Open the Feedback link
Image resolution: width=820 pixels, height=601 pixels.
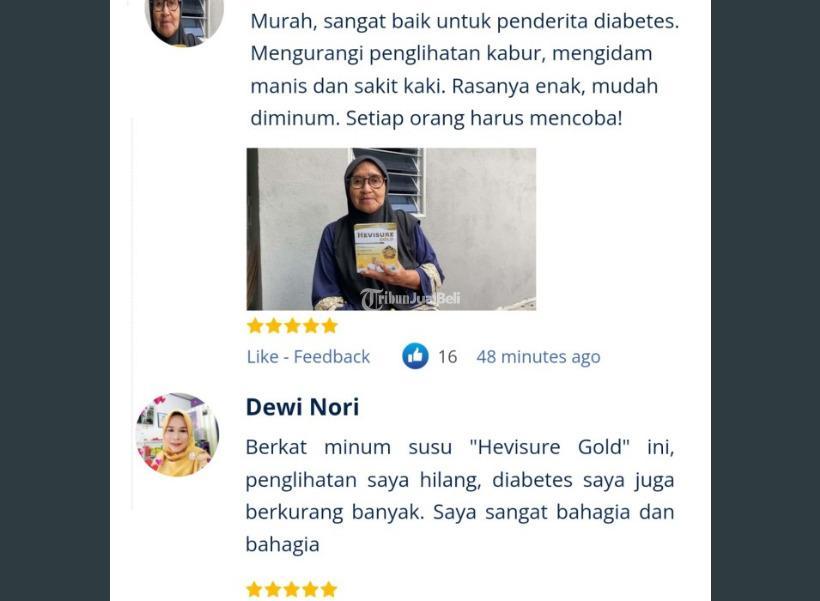click(x=332, y=357)
